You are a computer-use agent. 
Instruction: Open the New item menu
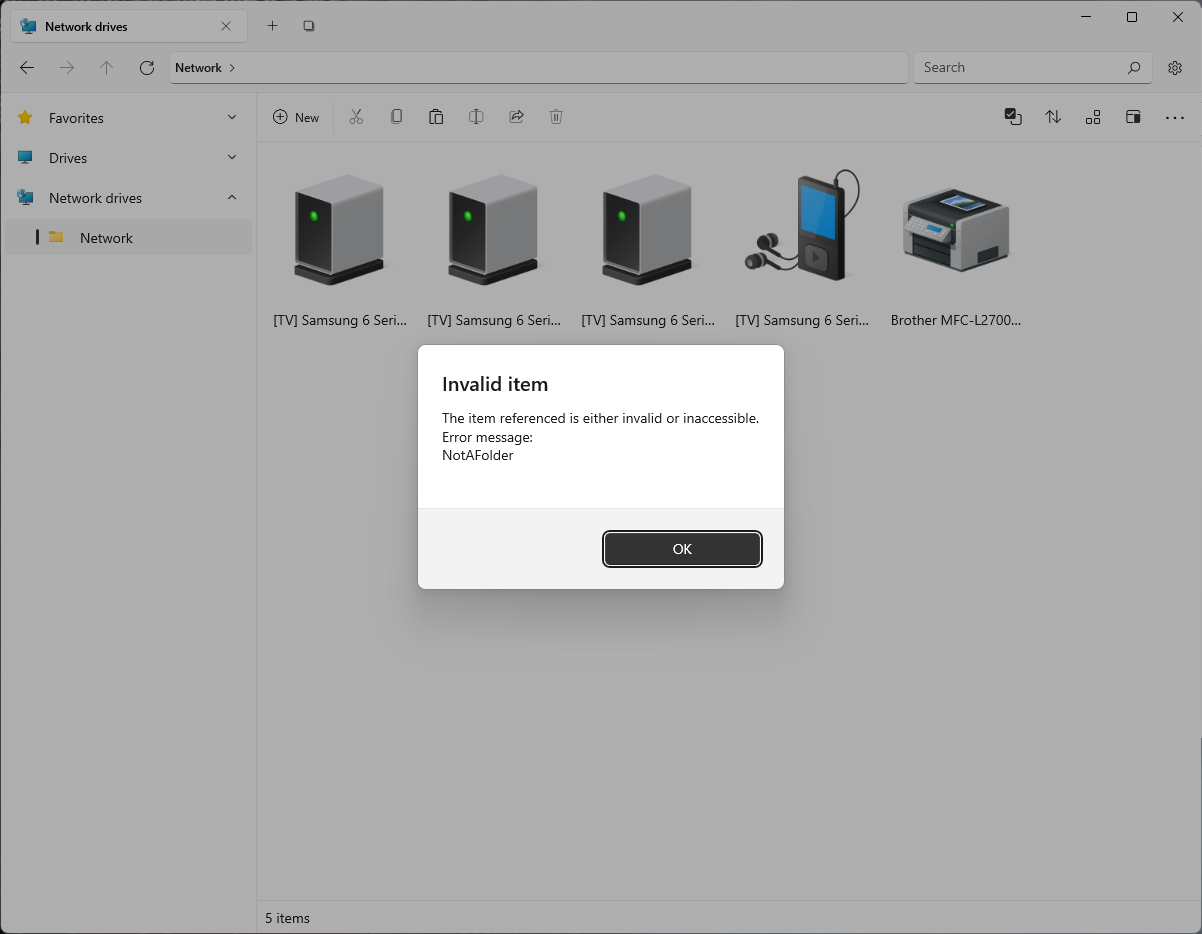click(x=296, y=117)
